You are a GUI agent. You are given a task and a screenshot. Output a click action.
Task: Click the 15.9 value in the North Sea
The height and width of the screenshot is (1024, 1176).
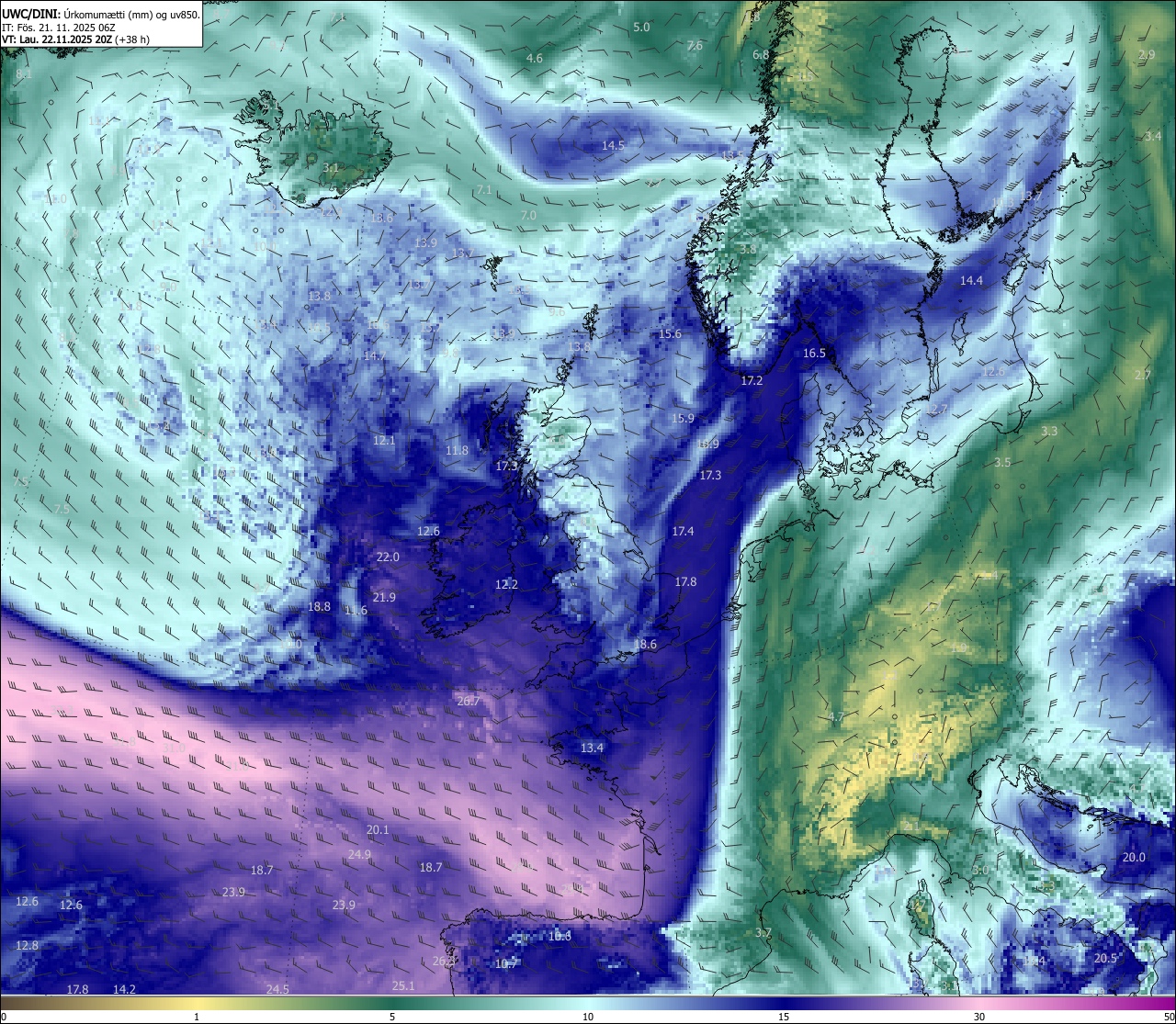click(x=683, y=419)
